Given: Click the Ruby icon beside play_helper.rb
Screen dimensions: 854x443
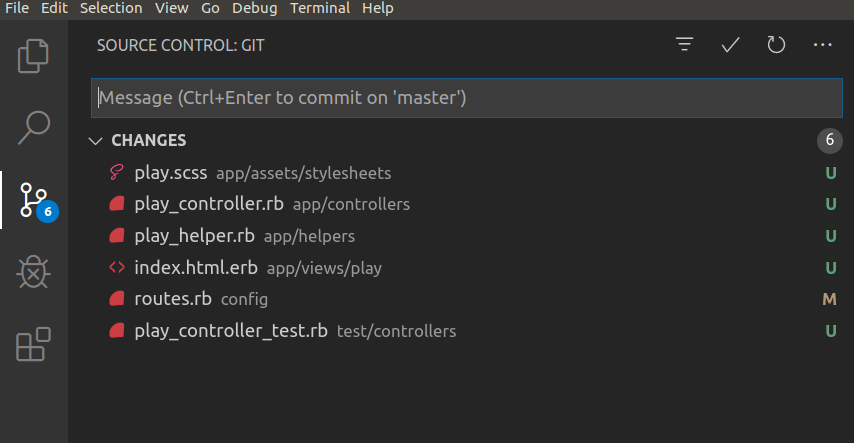Looking at the screenshot, I should (117, 235).
